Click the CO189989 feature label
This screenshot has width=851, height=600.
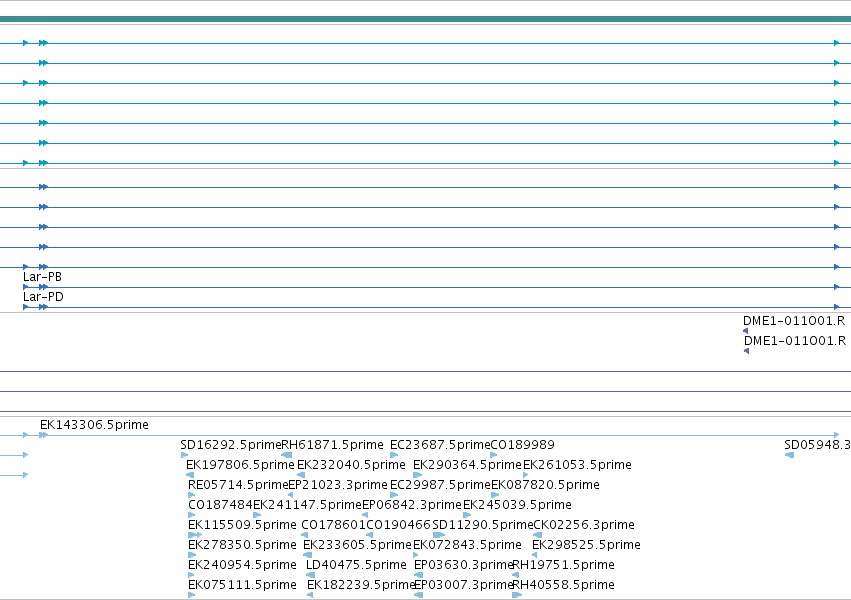click(x=522, y=445)
